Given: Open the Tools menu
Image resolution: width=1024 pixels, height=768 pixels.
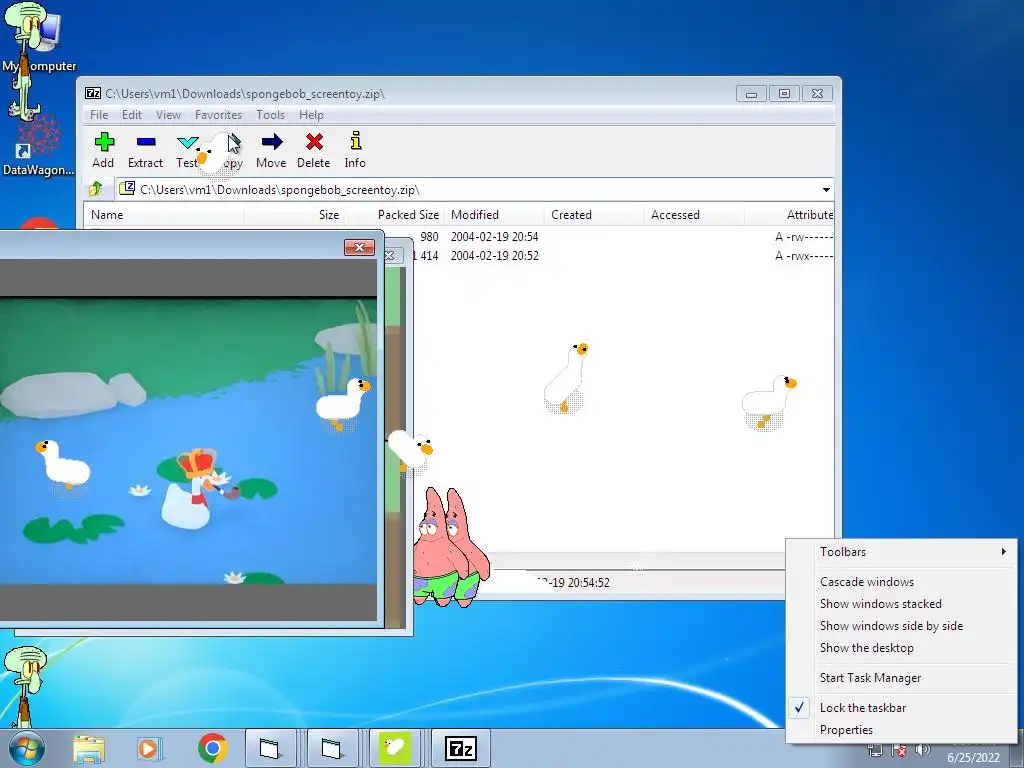Looking at the screenshot, I should pos(270,115).
